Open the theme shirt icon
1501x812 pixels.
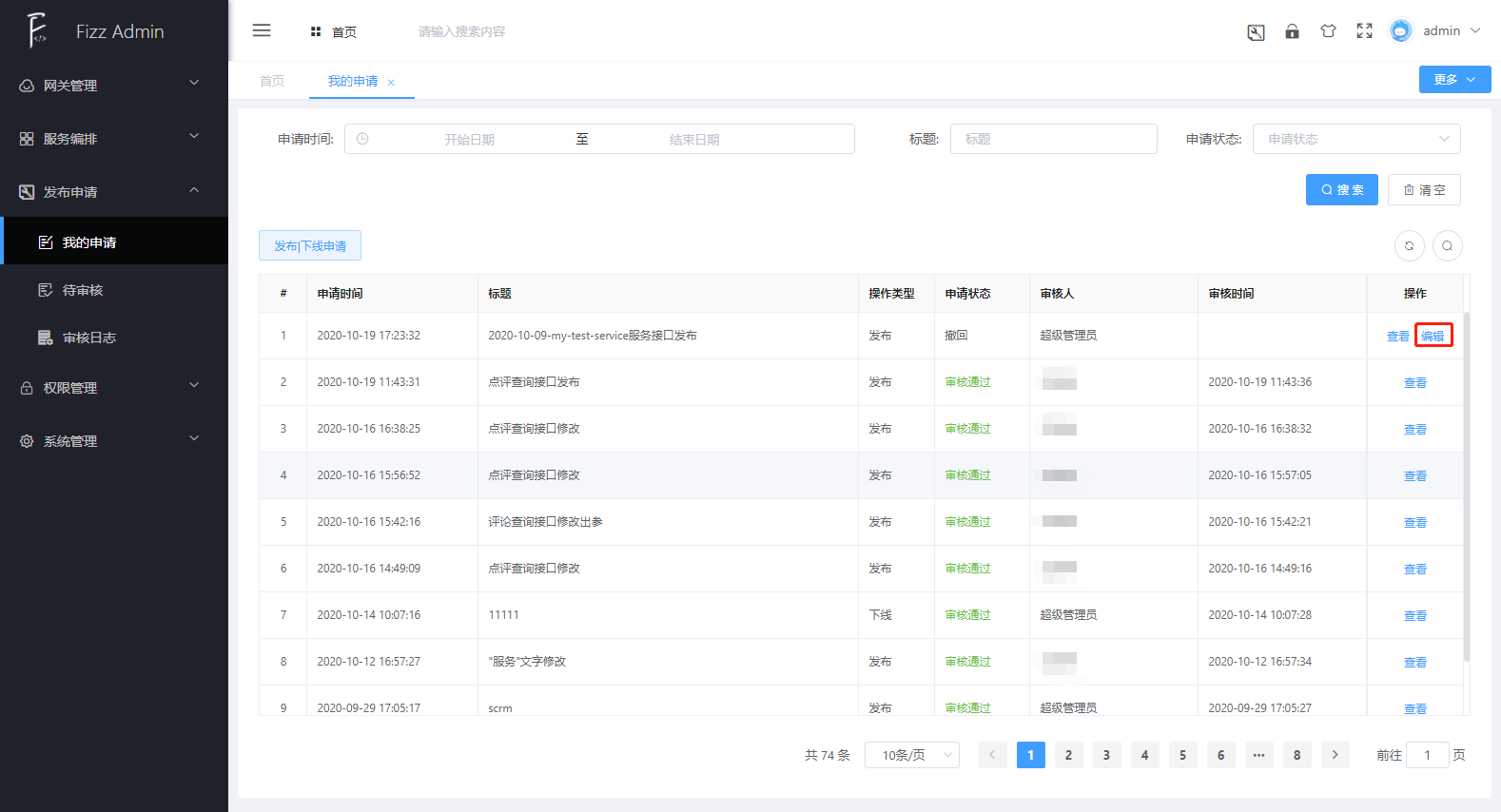(x=1328, y=31)
